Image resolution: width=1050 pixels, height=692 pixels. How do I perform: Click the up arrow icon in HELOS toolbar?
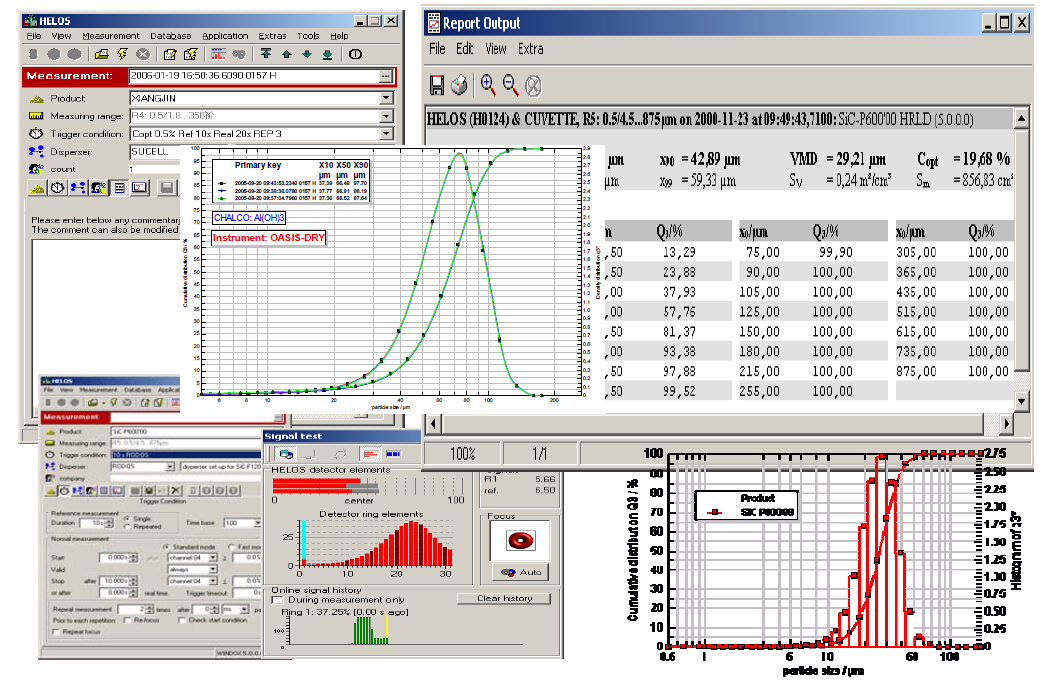click(x=287, y=54)
